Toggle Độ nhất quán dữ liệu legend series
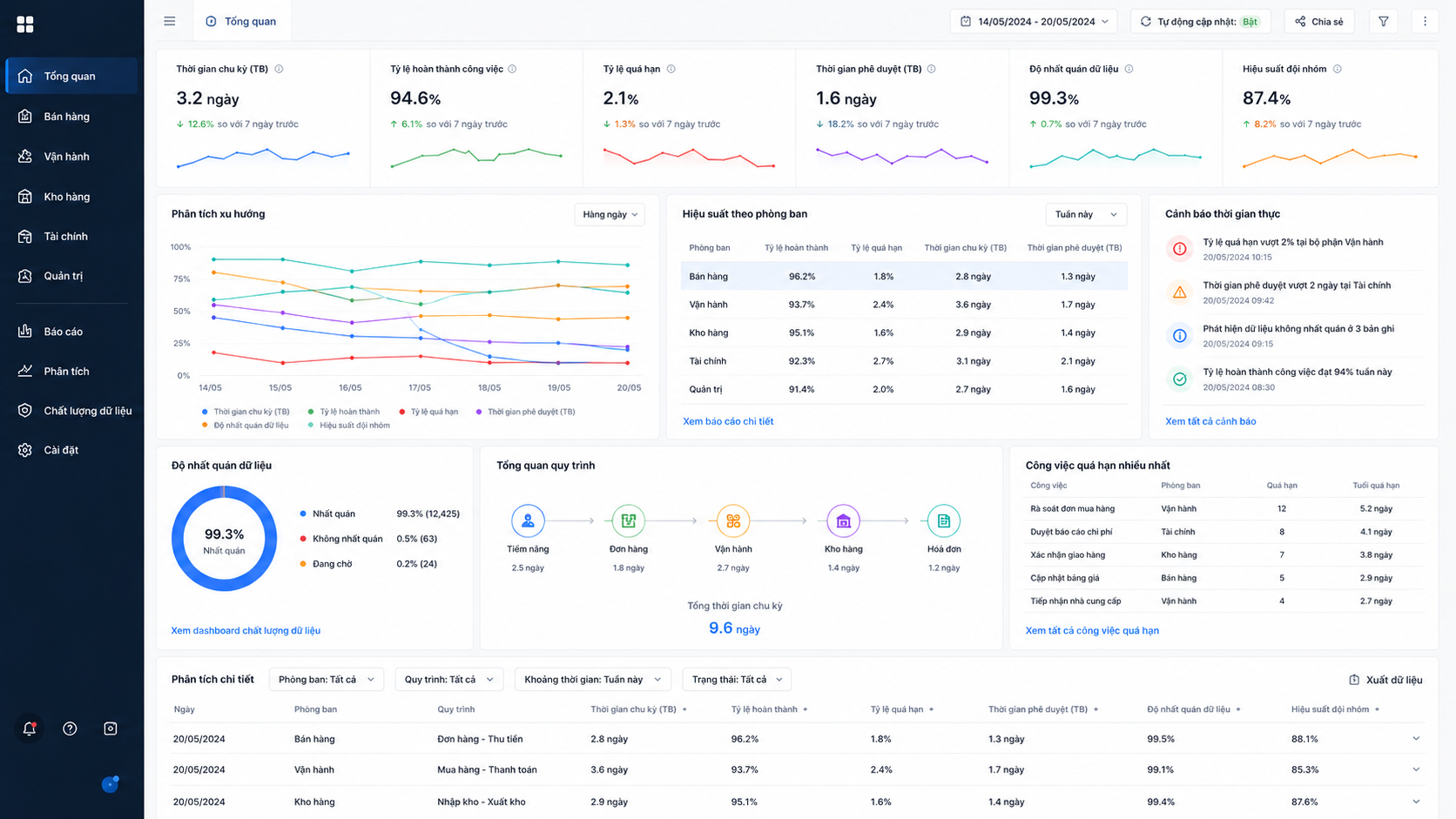This screenshot has height=819, width=1456. [245, 426]
